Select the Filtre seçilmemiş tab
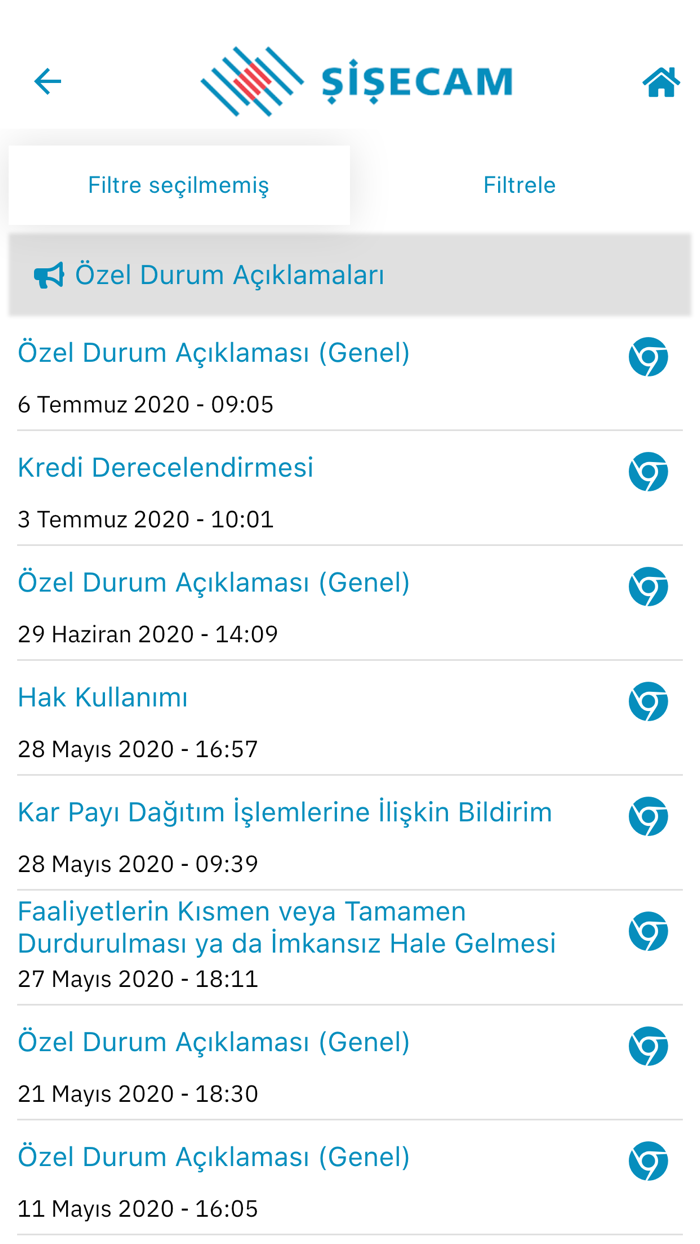The height and width of the screenshot is (1244, 700). pos(179,184)
